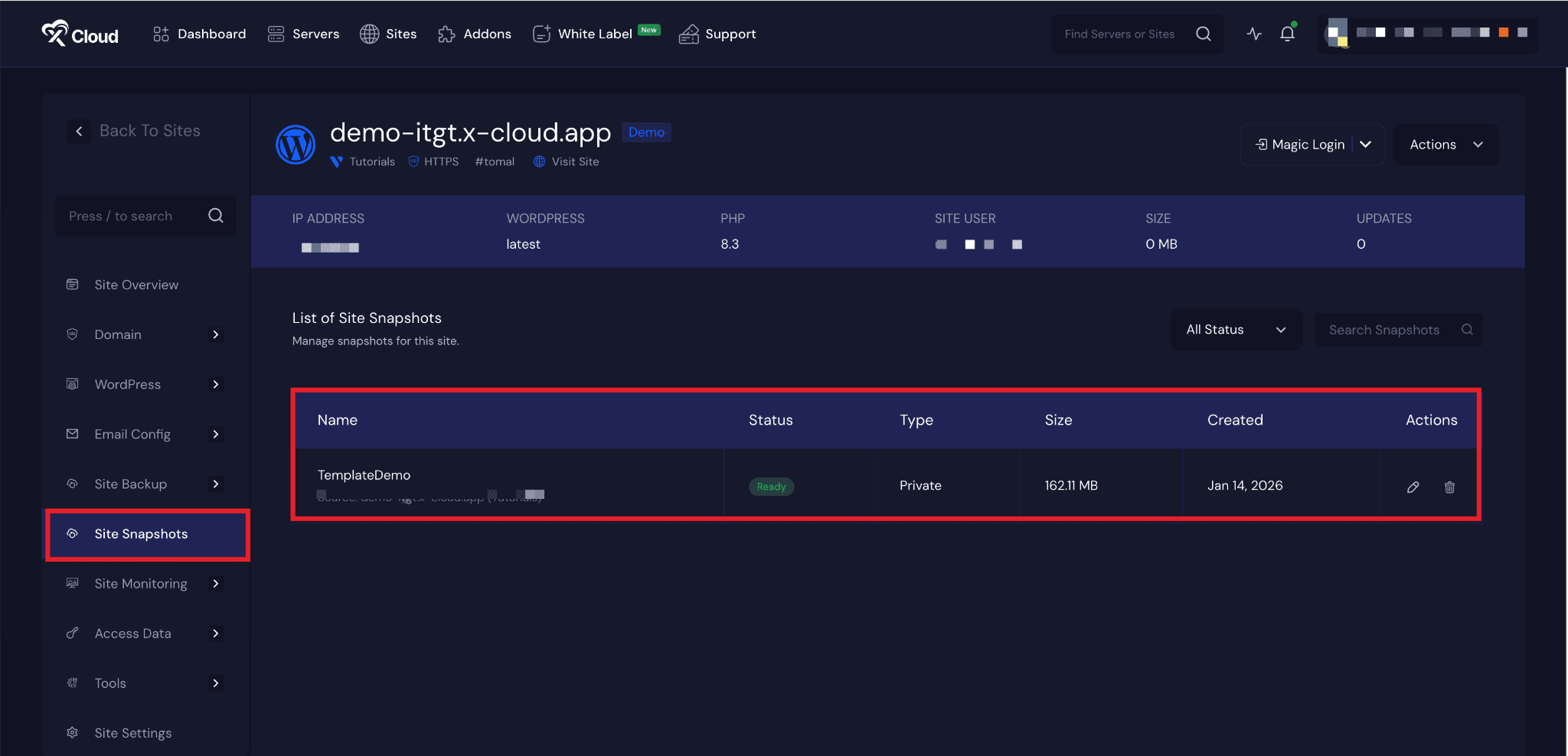Open notifications bell icon
The height and width of the screenshot is (756, 1568).
point(1287,34)
